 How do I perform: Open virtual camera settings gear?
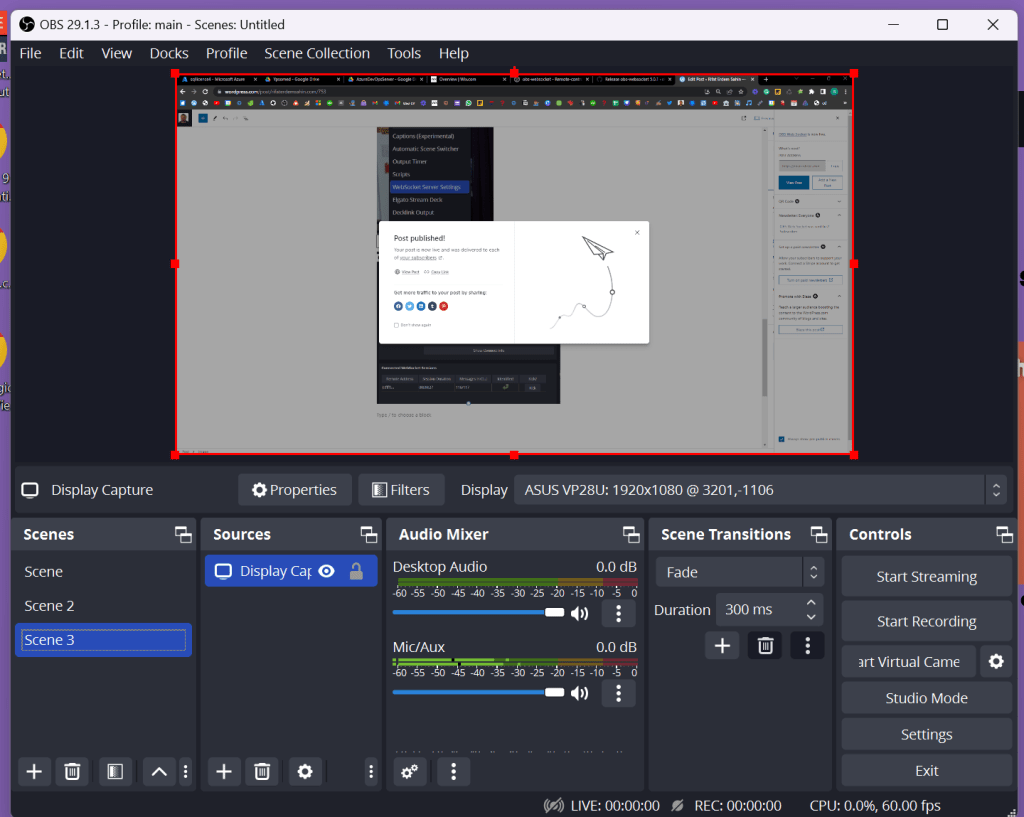[x=996, y=662]
